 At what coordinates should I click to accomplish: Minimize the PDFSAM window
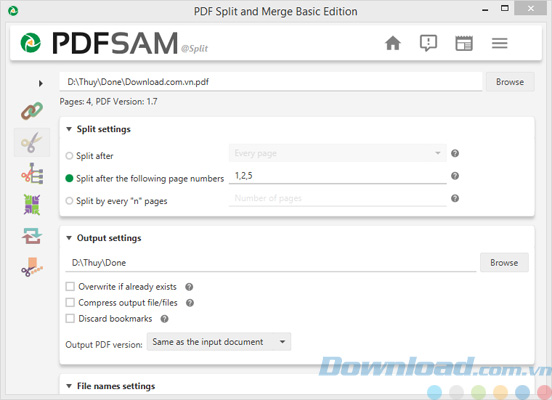tap(485, 10)
